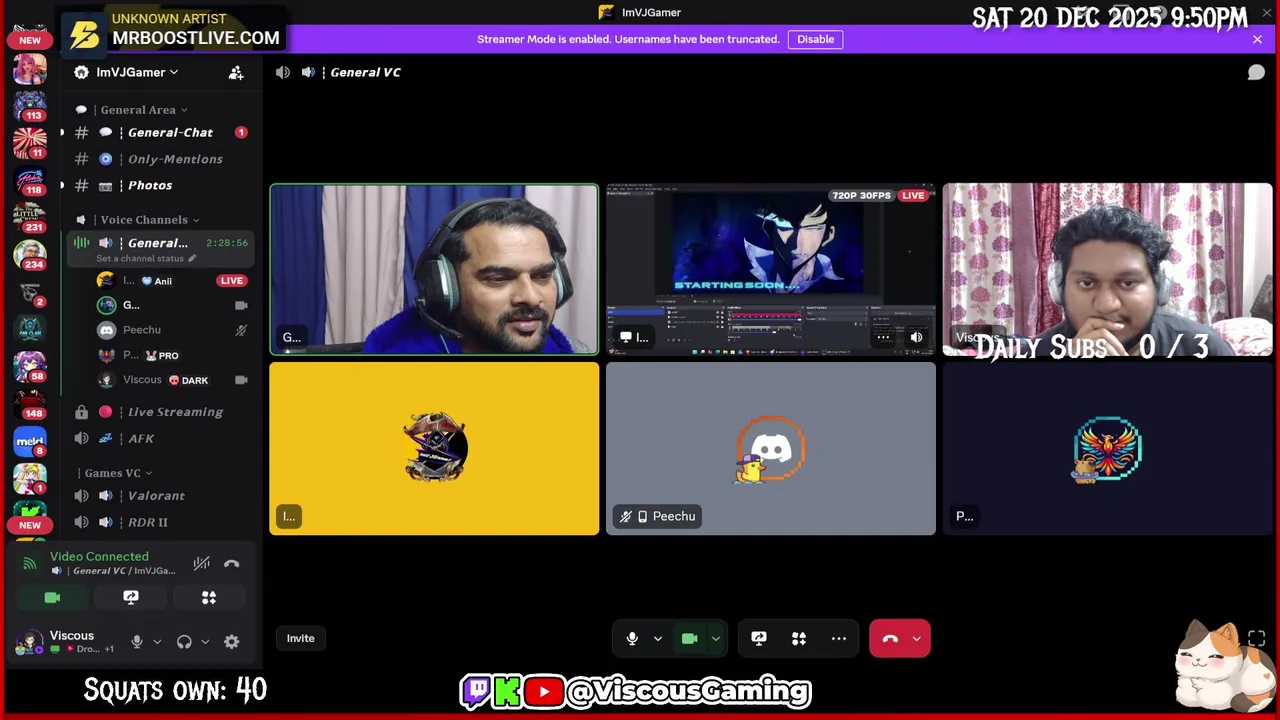The height and width of the screenshot is (720, 1280).
Task: Open input device arrow in user panel
Action: 157,642
